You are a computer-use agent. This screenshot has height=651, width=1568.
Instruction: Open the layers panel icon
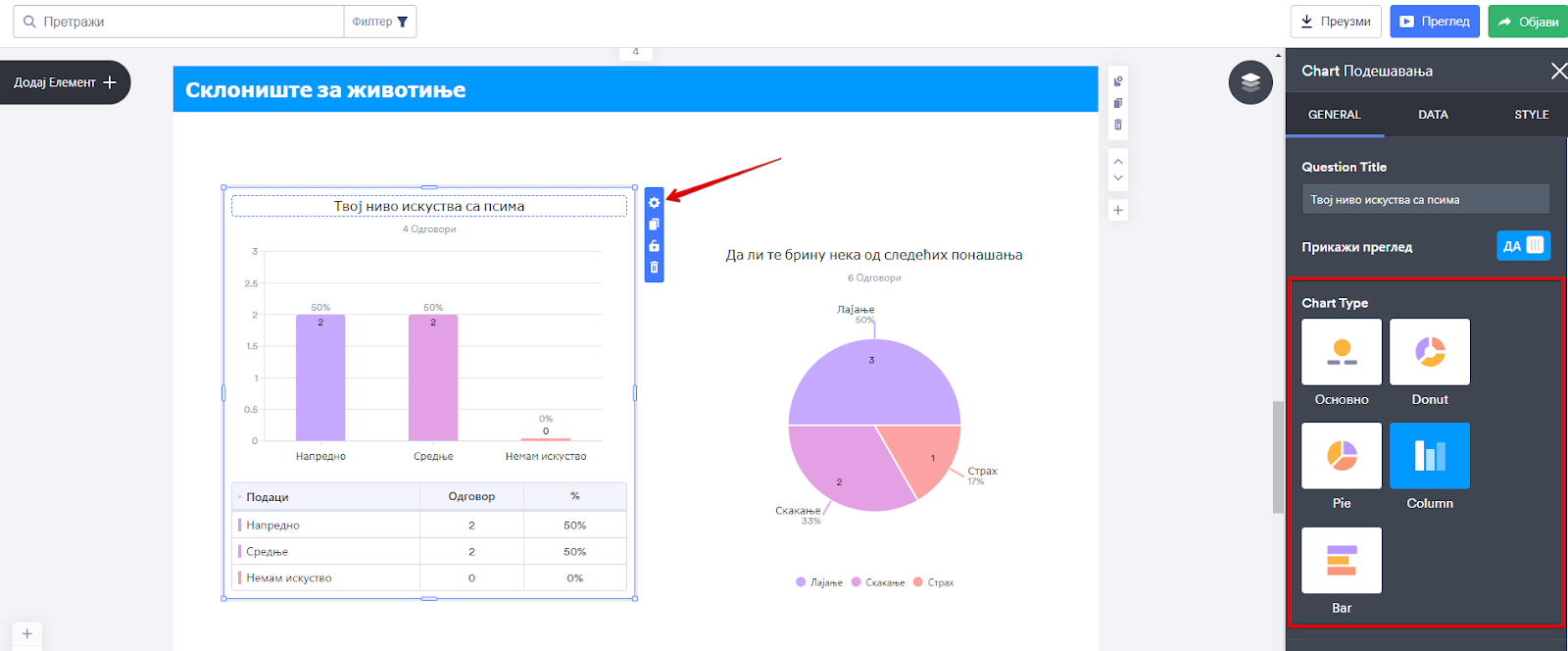click(x=1250, y=82)
